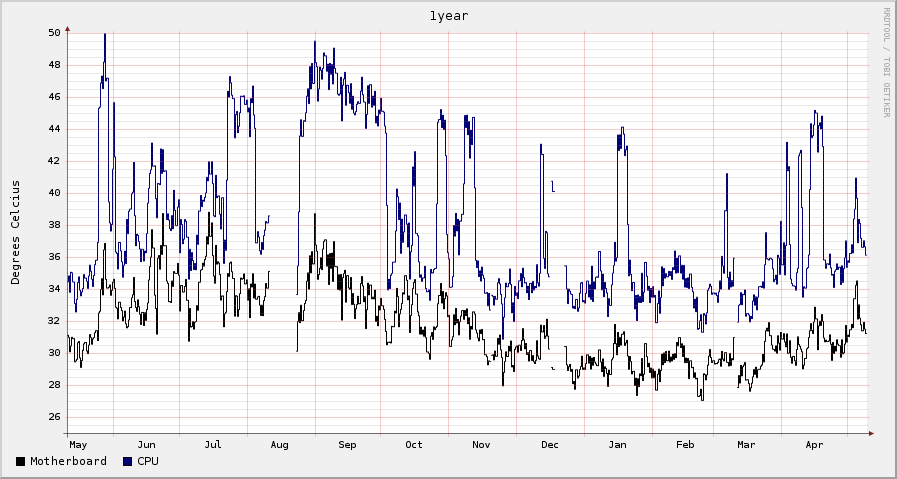Click the Nov label on the time axis
The image size is (897, 479).
pyautogui.click(x=482, y=444)
